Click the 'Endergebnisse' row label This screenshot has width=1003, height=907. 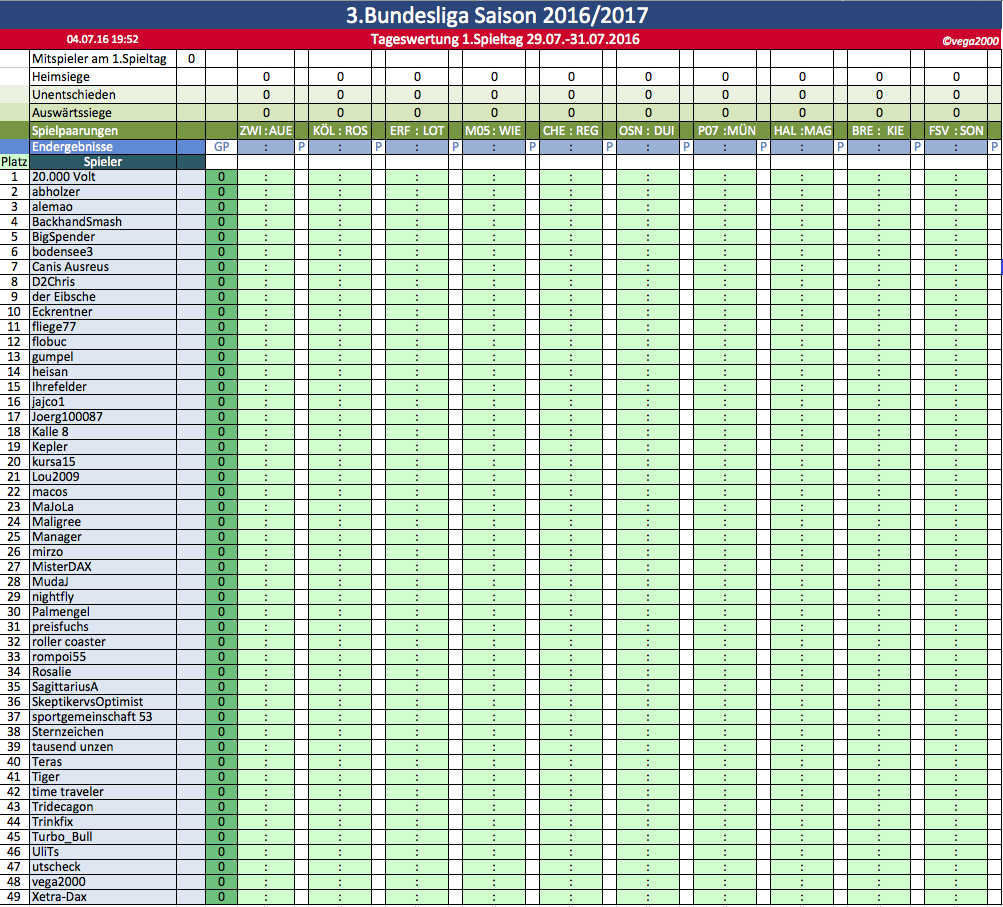pos(75,146)
